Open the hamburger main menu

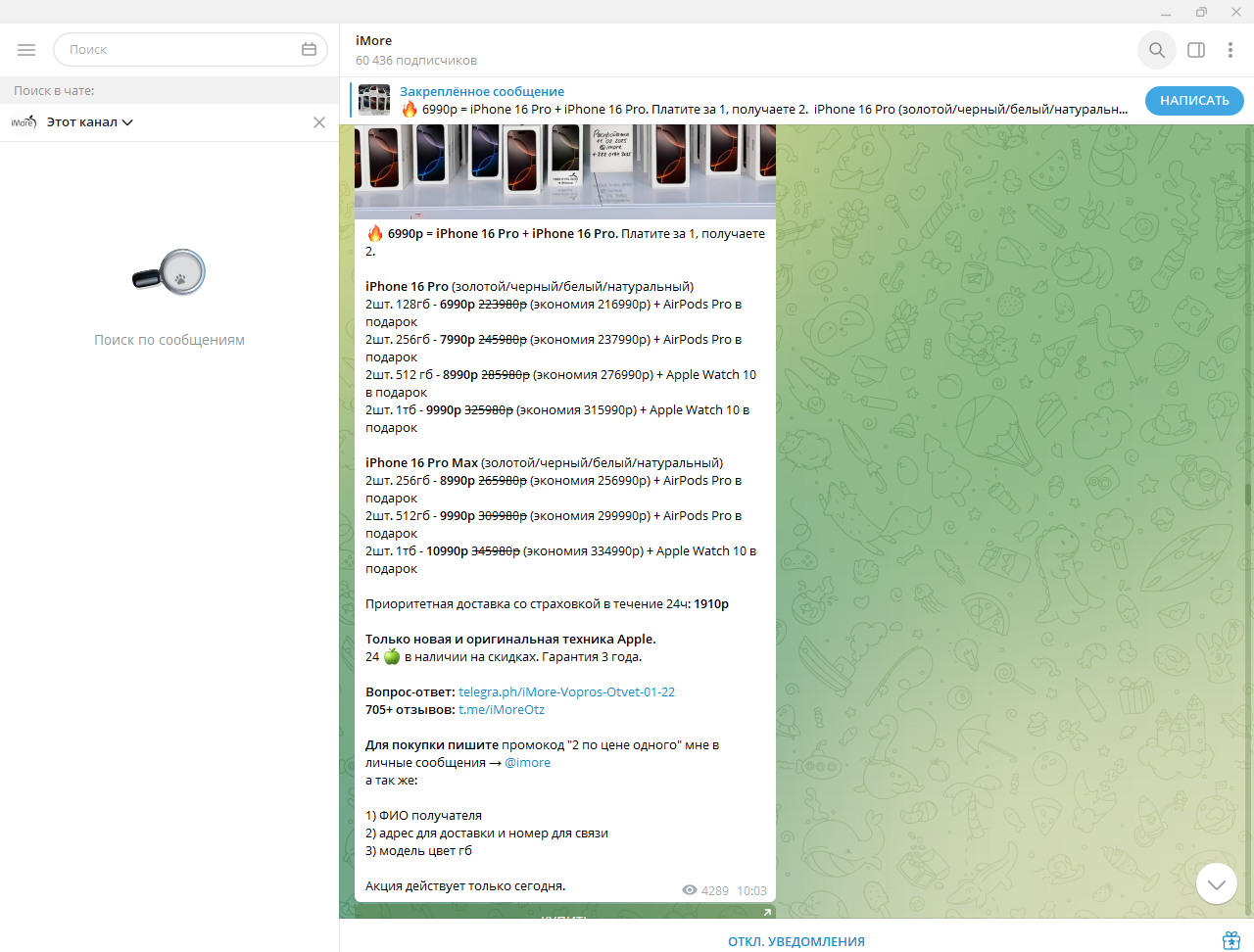click(x=26, y=50)
